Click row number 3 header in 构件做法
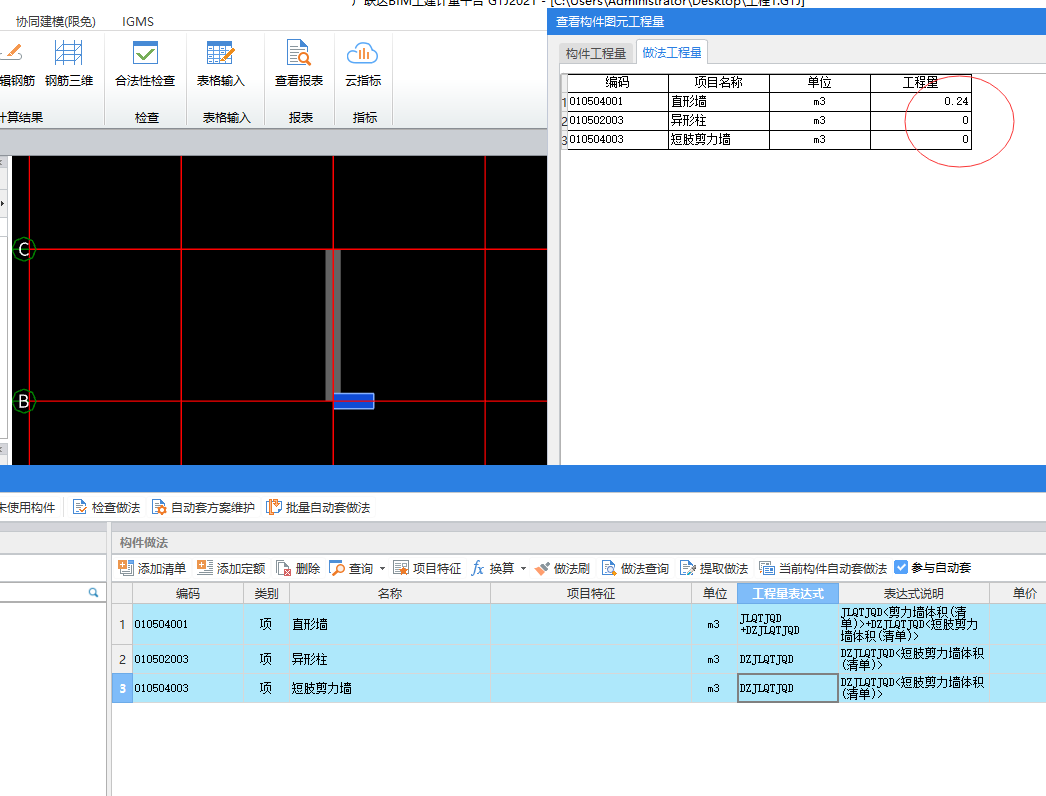 pos(122,688)
